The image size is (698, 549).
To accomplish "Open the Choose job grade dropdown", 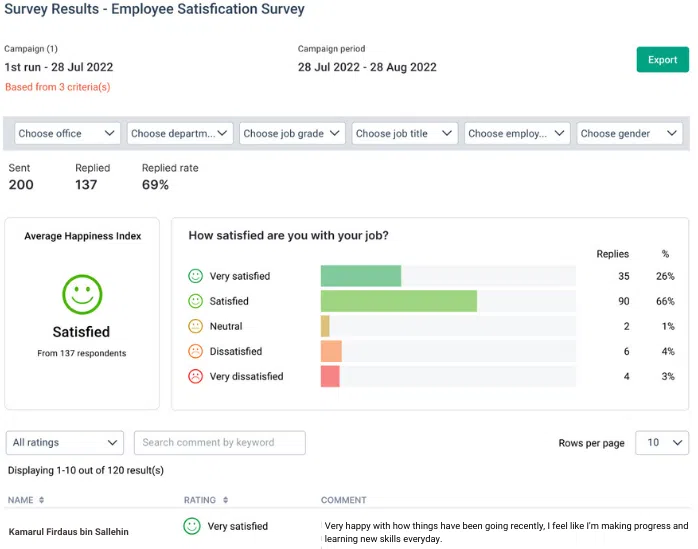I will [x=292, y=134].
